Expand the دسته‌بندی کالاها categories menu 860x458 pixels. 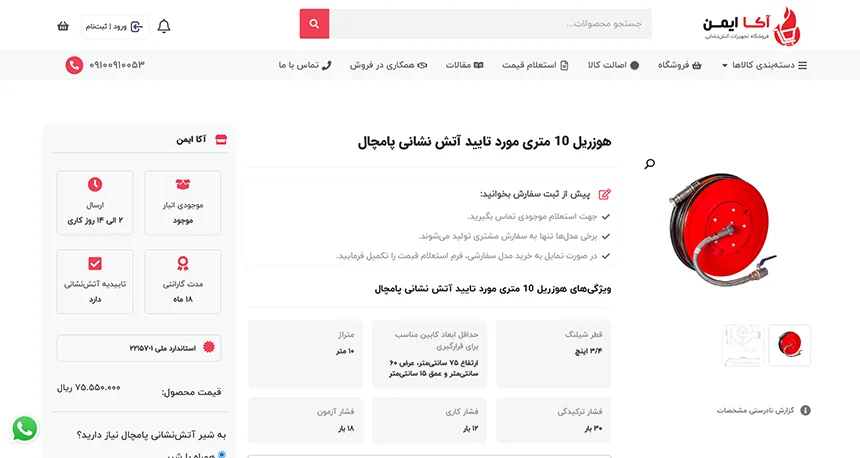point(769,65)
